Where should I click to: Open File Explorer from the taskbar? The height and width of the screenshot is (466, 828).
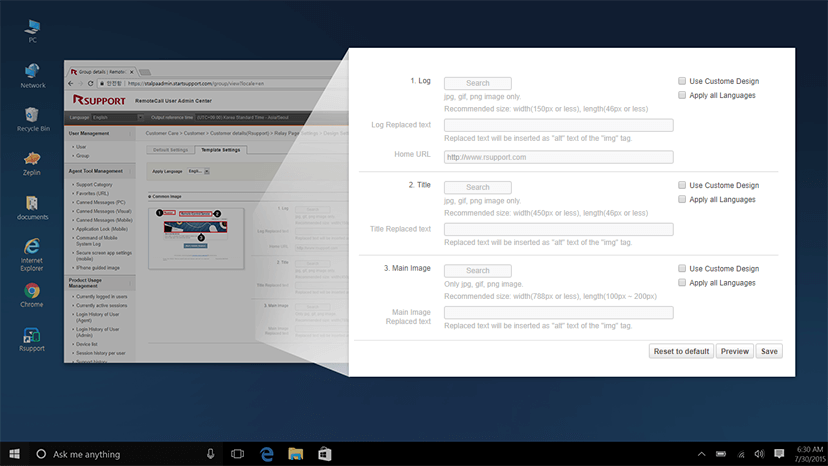pos(296,454)
